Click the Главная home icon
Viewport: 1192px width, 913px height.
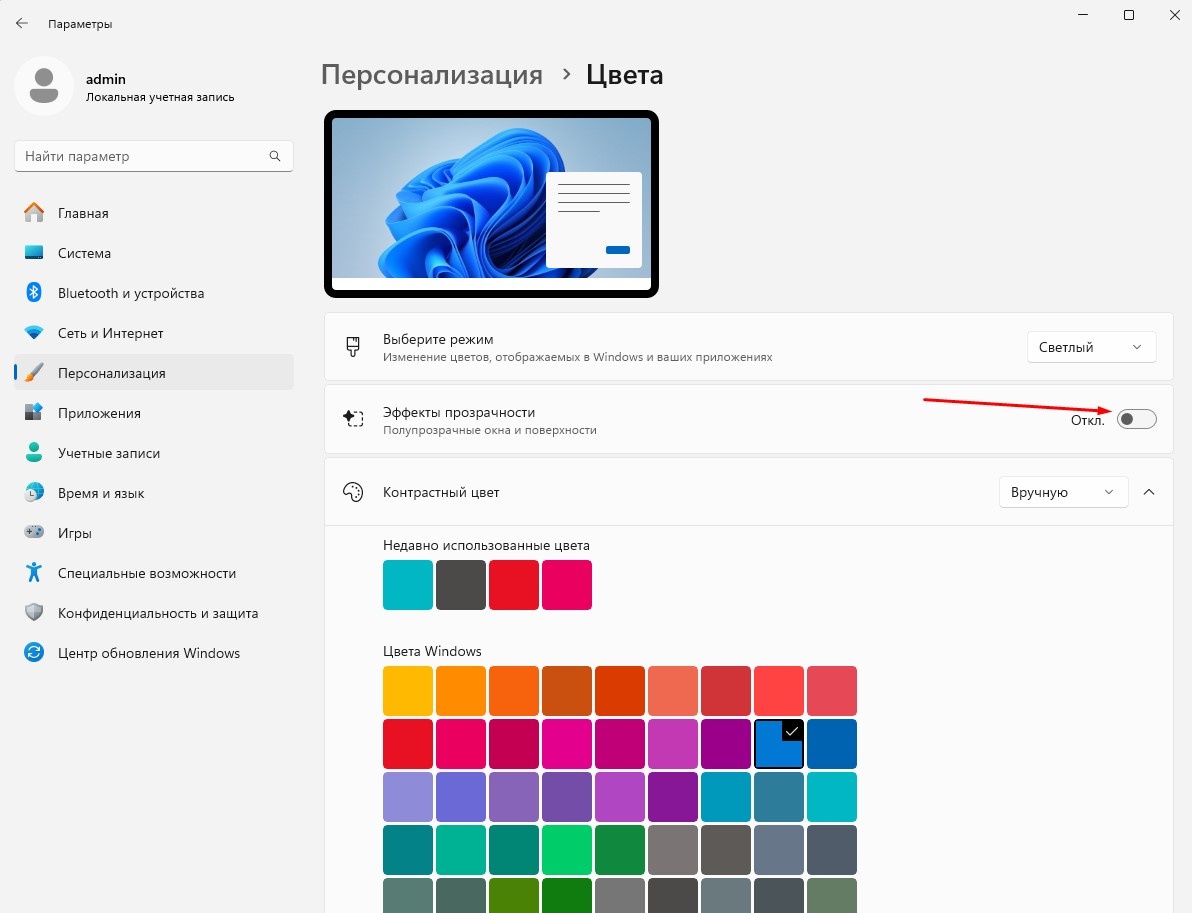click(x=34, y=213)
